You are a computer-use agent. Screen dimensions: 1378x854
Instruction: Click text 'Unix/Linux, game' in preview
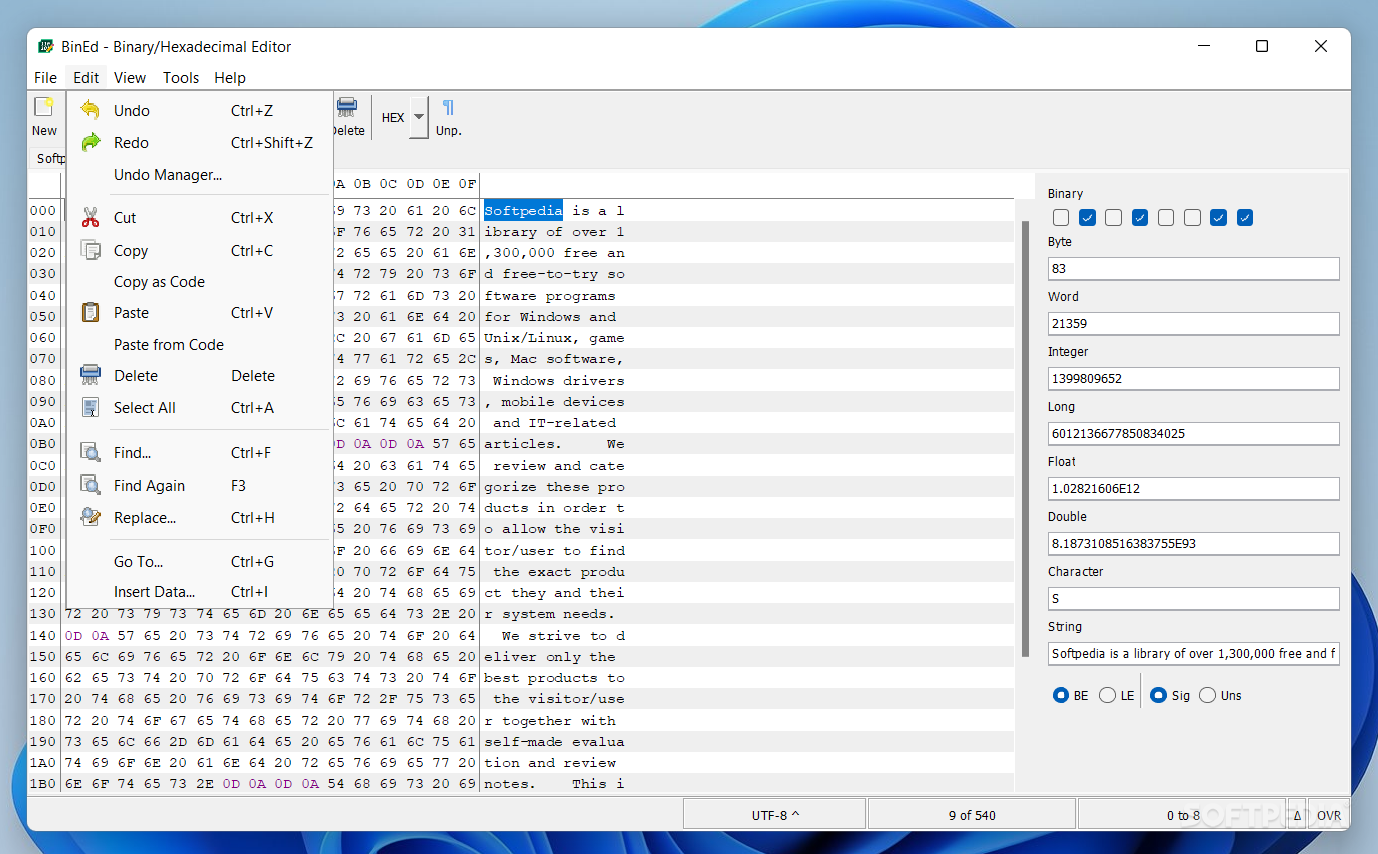(x=554, y=338)
